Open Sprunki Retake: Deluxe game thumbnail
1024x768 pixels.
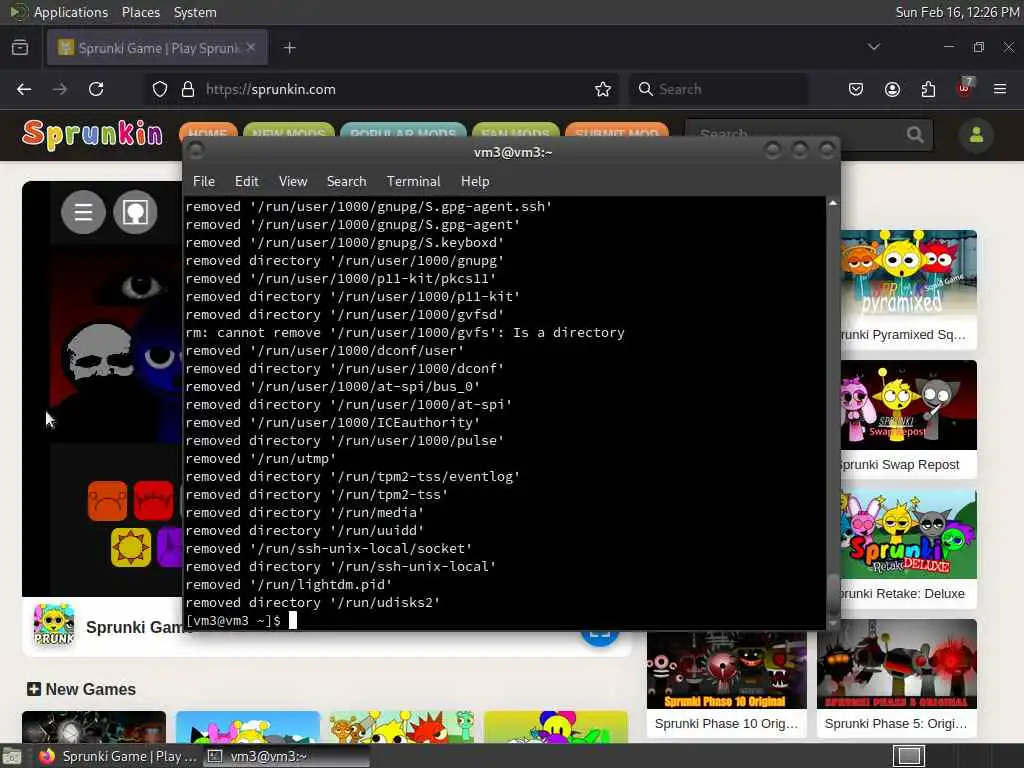(908, 534)
